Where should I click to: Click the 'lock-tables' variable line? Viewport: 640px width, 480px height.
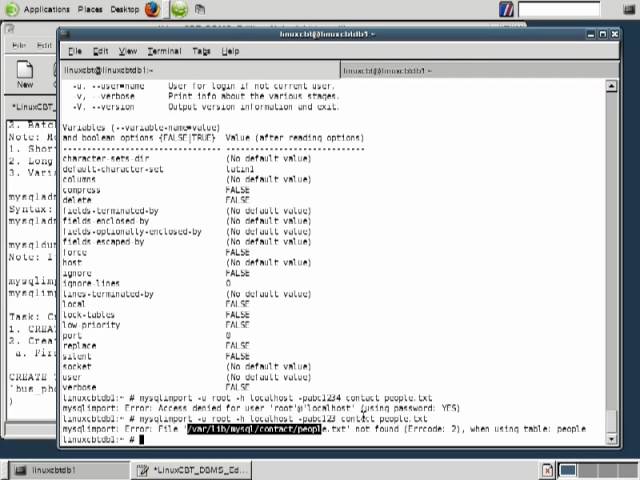click(89, 315)
